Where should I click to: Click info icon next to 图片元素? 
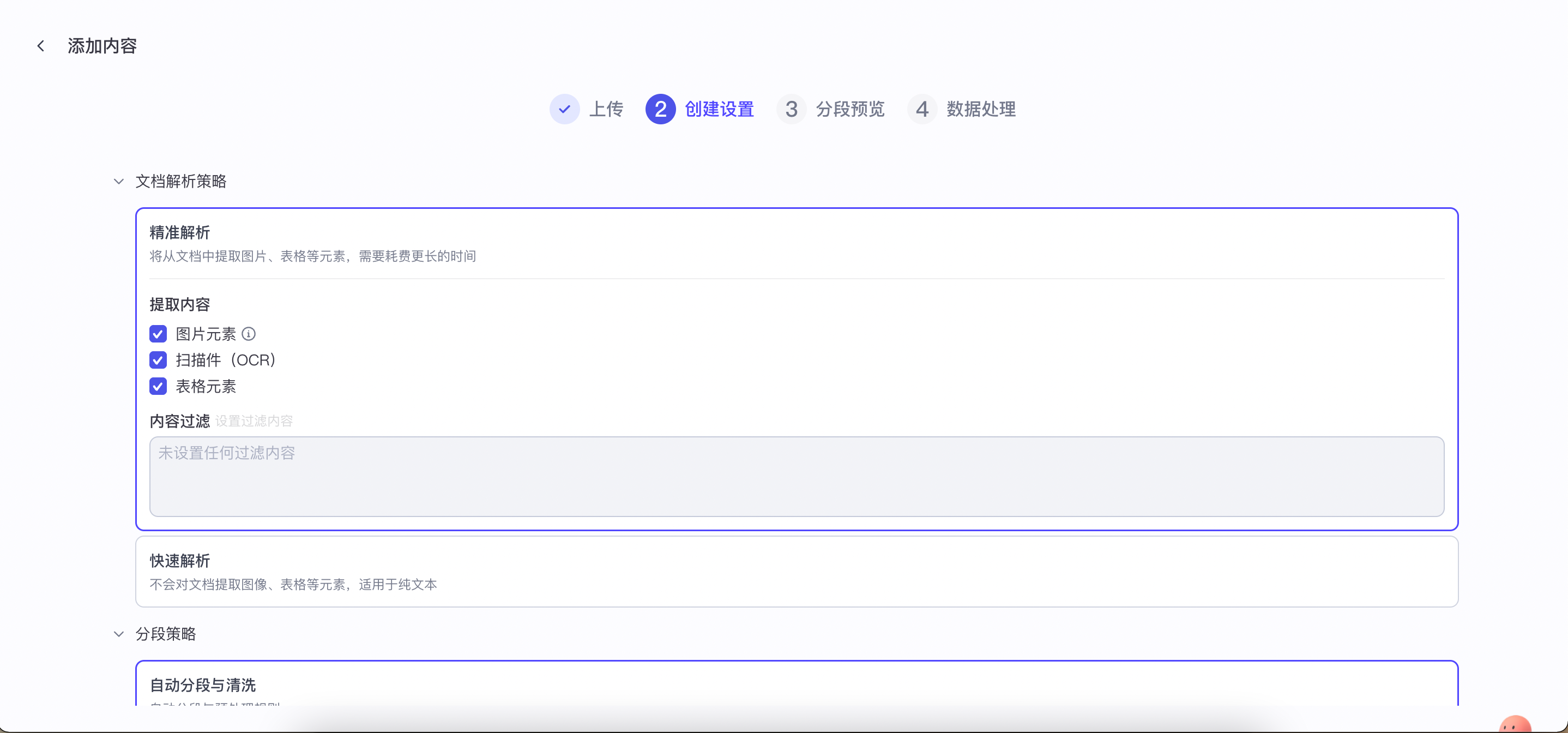click(249, 334)
